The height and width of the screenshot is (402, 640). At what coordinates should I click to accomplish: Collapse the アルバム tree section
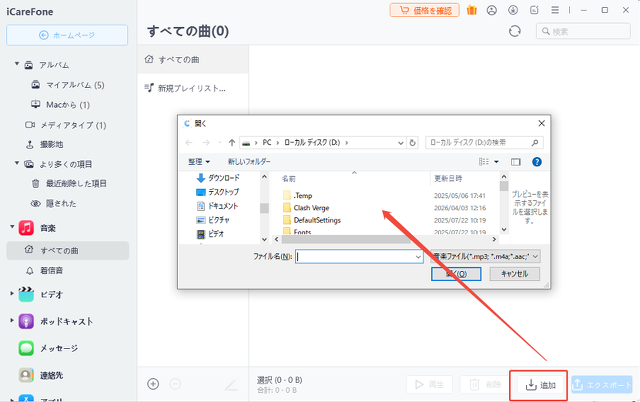tap(17, 64)
